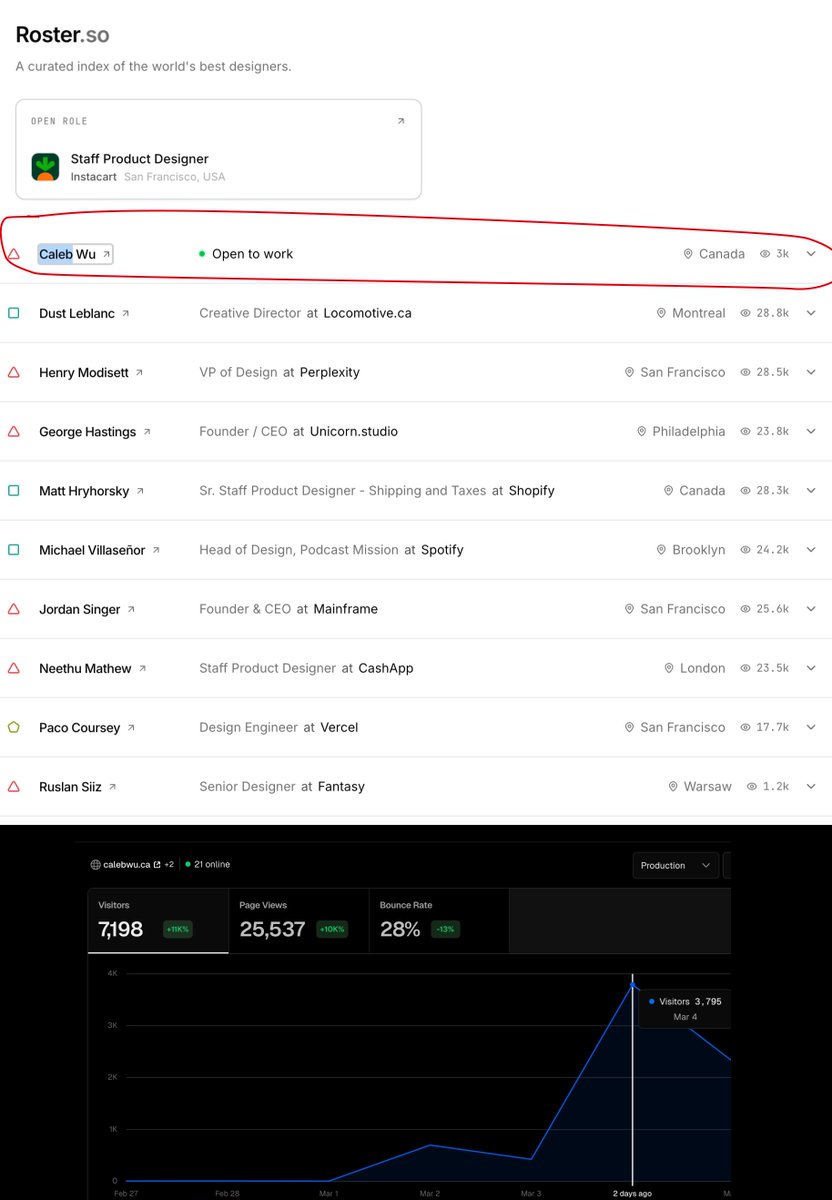
Task: Click the Canada location pin in Caleb Wu row
Action: tap(688, 254)
